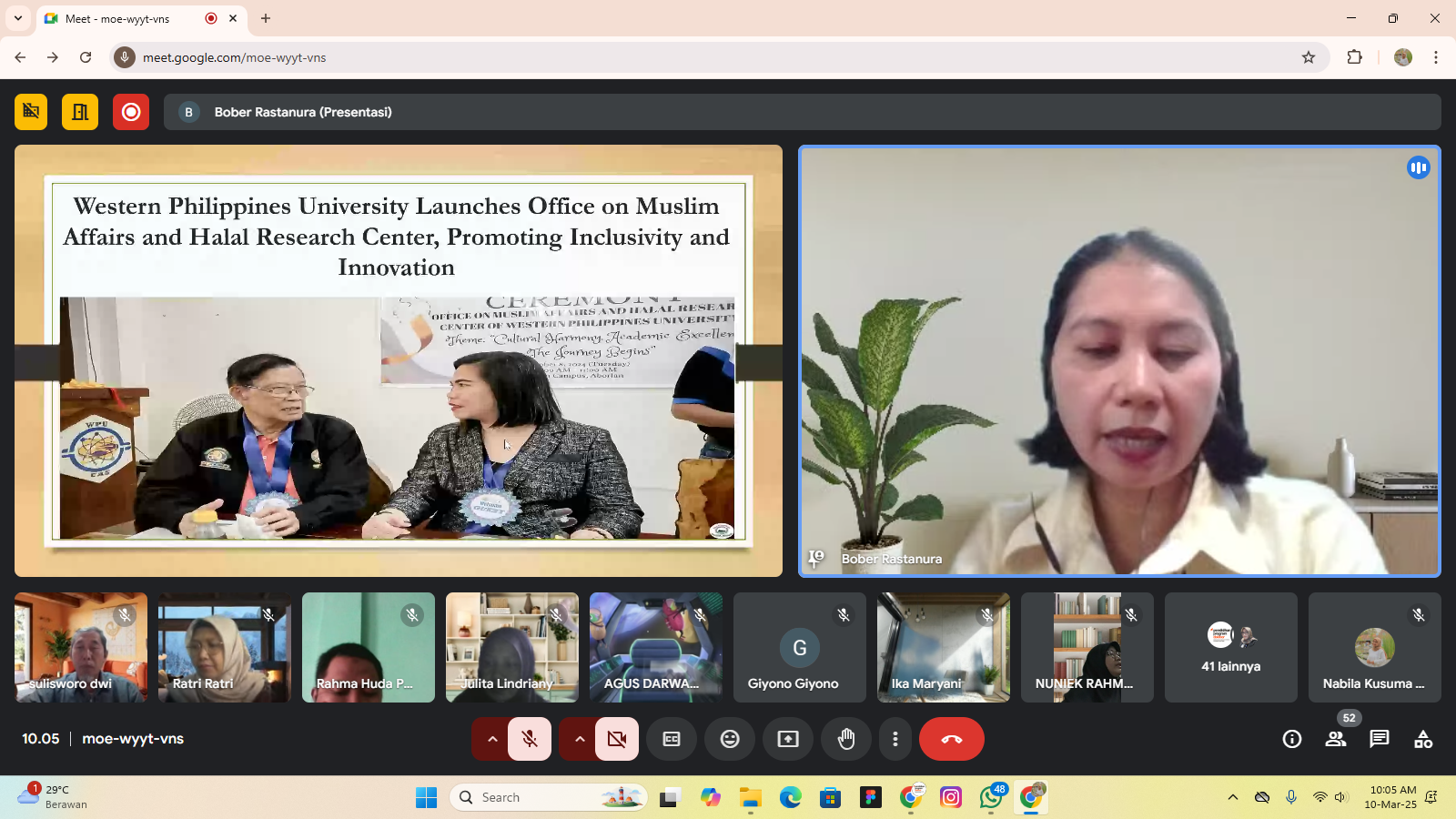The width and height of the screenshot is (1456, 819).
Task: Expand video settings arrow beside camera
Action: click(580, 739)
